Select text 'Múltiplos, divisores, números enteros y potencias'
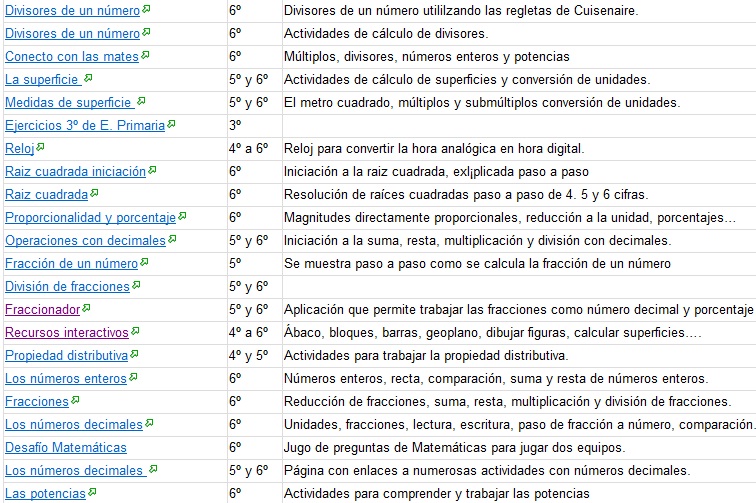 pyautogui.click(x=427, y=57)
